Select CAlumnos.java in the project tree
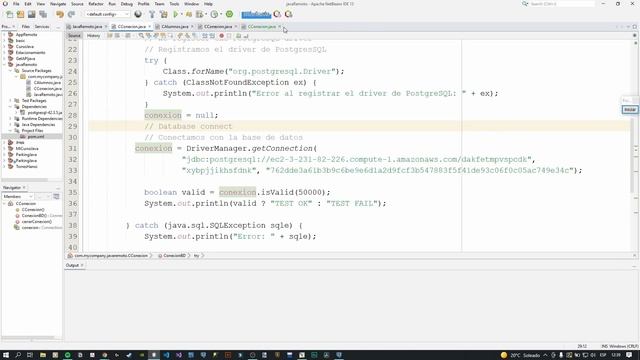 (x=47, y=82)
